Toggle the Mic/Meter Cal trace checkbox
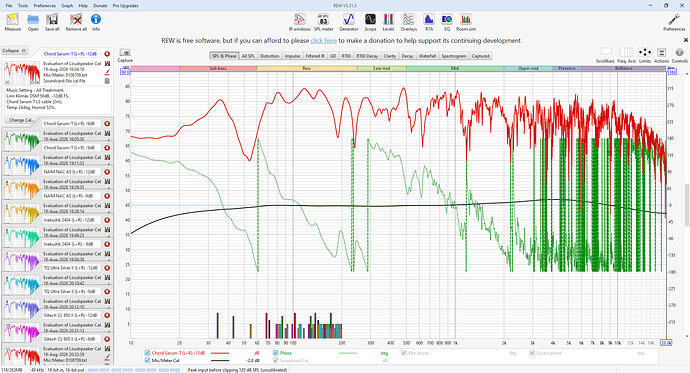690x373 pixels. point(147,360)
